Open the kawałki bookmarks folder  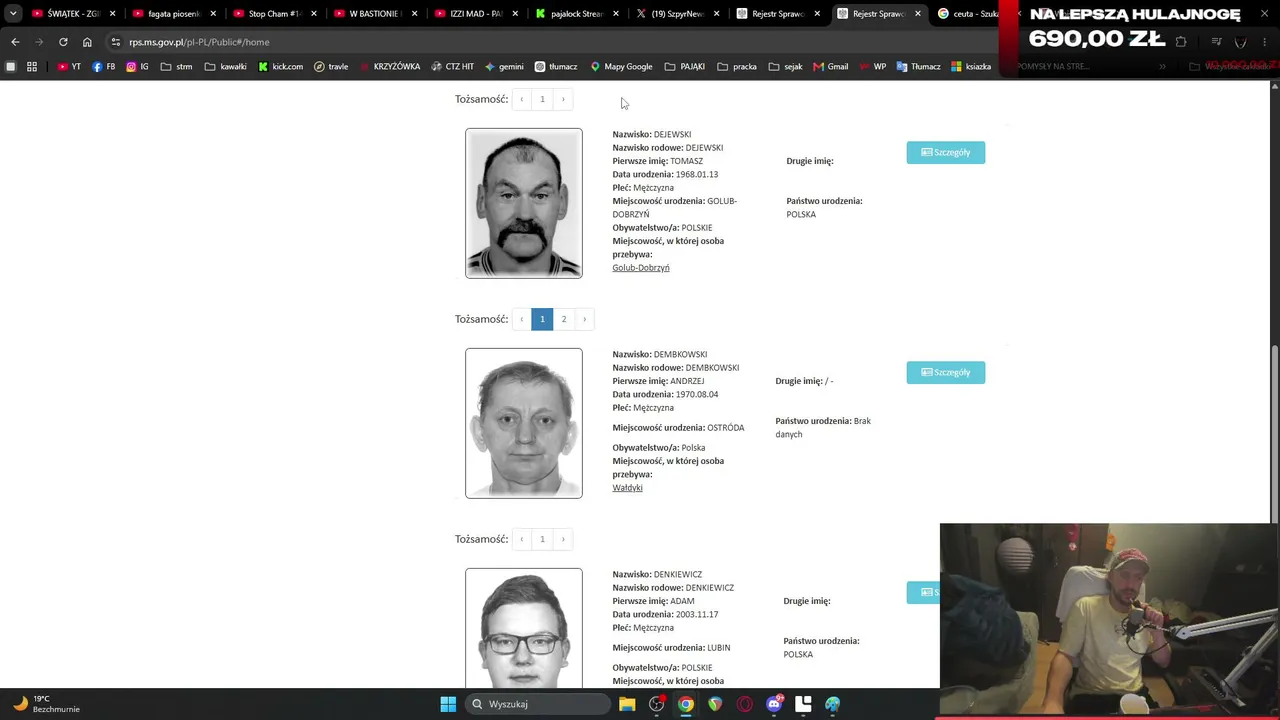click(x=225, y=66)
